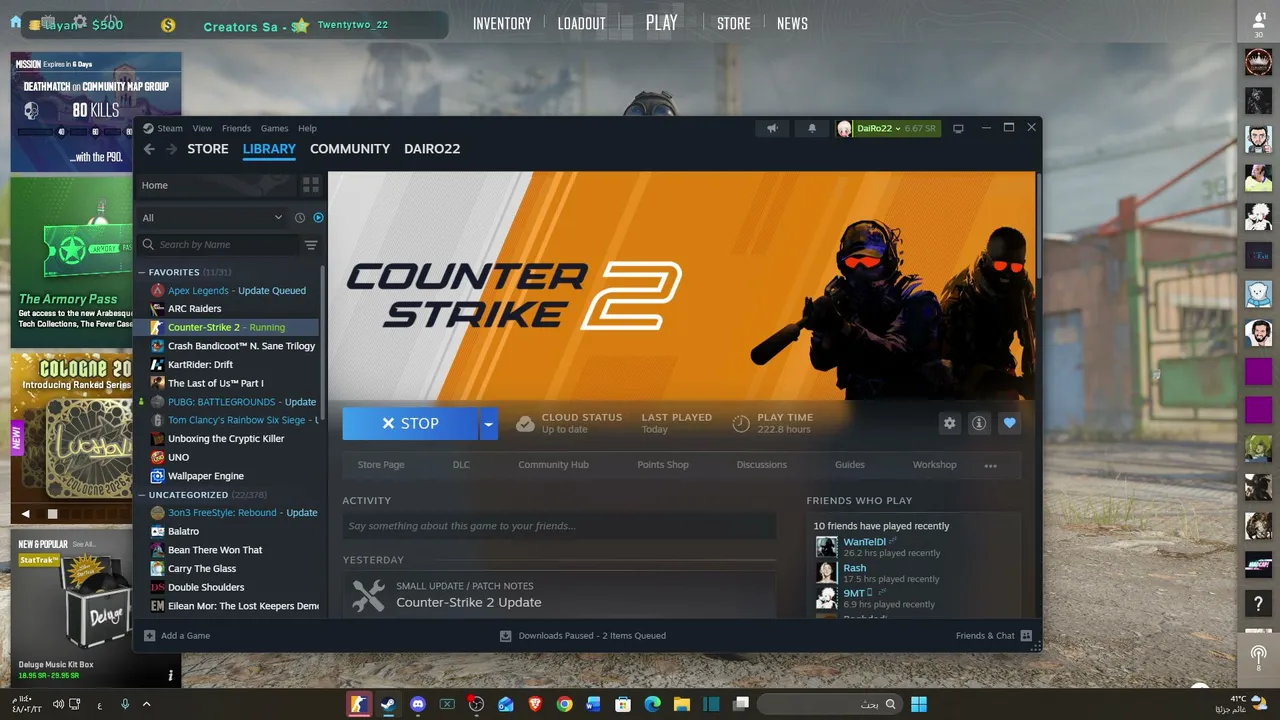
Task: Select the UNO game in the library
Action: tap(178, 457)
